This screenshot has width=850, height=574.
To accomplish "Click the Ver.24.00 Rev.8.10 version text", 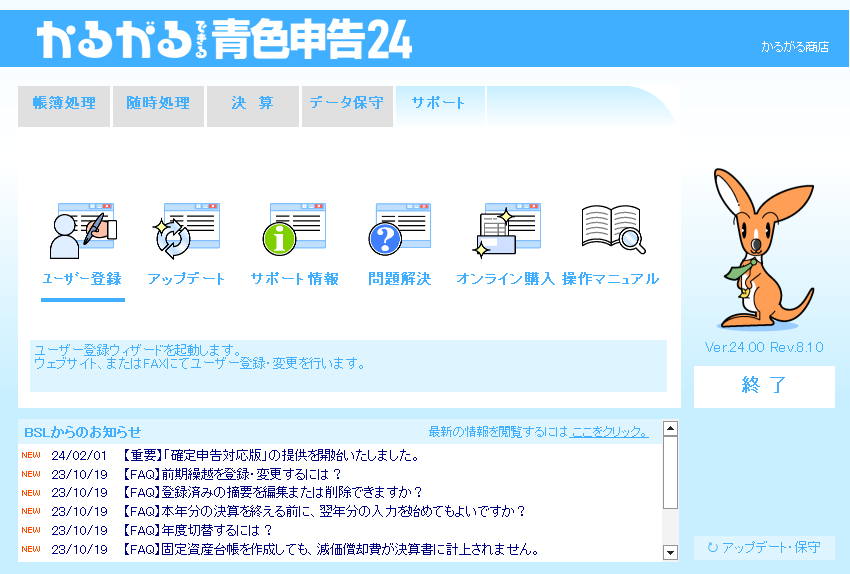I will click(764, 347).
